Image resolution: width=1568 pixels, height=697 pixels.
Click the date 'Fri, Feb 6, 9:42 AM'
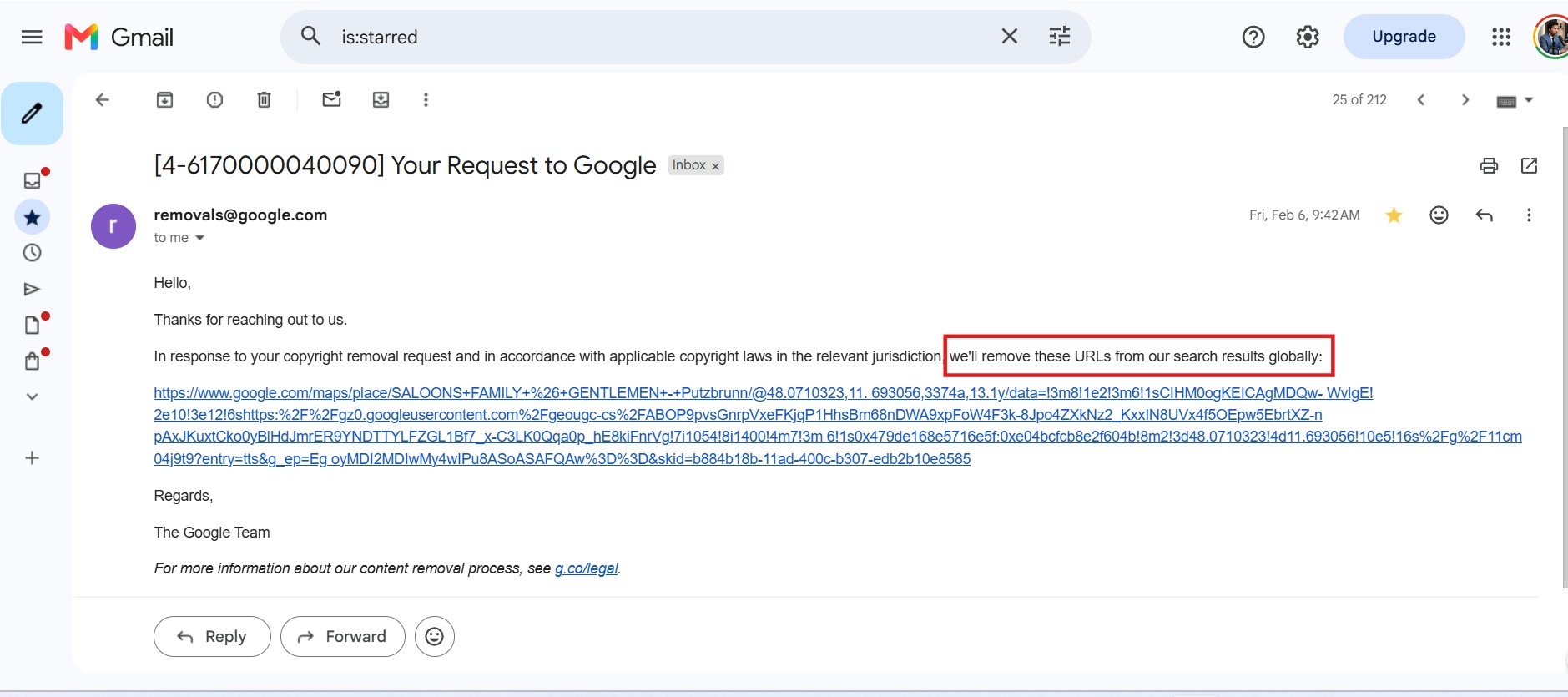pos(1304,215)
